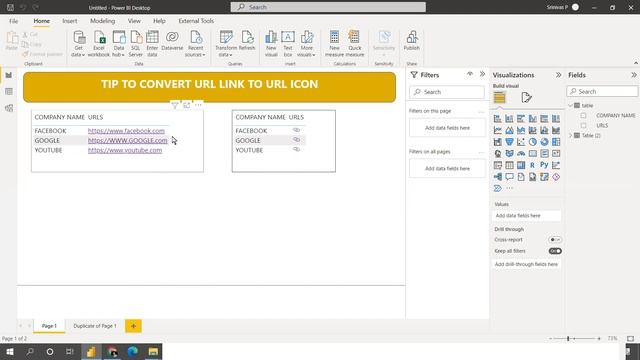640x360 pixels.
Task: Select Format page paint icon
Action: click(527, 98)
